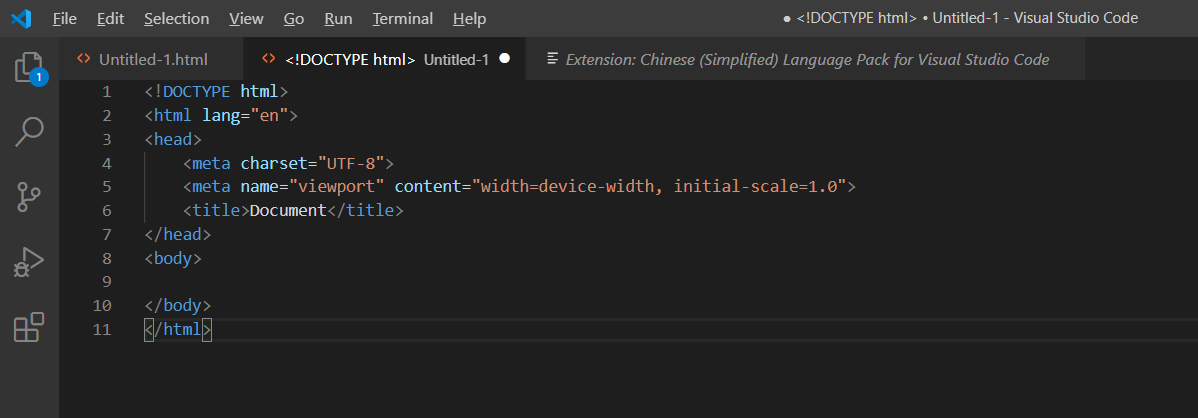1198x418 pixels.
Task: Open the View menu
Action: pyautogui.click(x=246, y=19)
